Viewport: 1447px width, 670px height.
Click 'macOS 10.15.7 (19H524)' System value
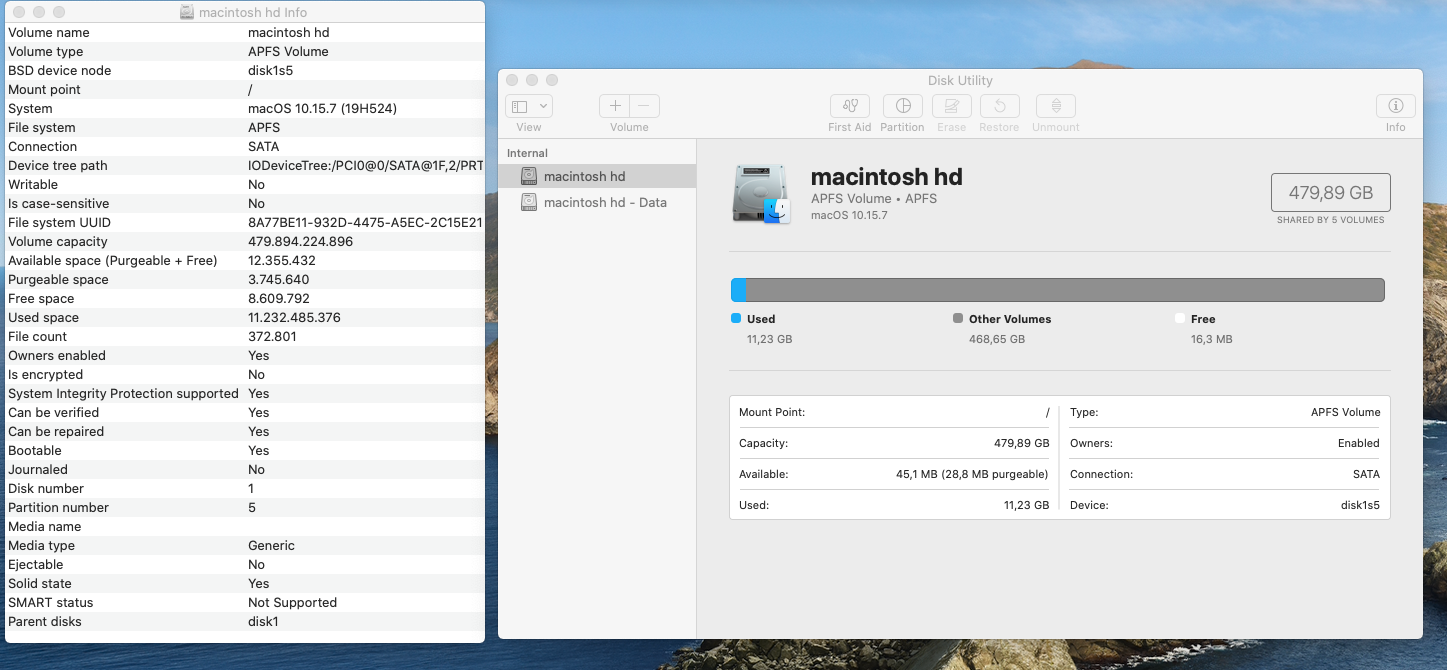[322, 108]
